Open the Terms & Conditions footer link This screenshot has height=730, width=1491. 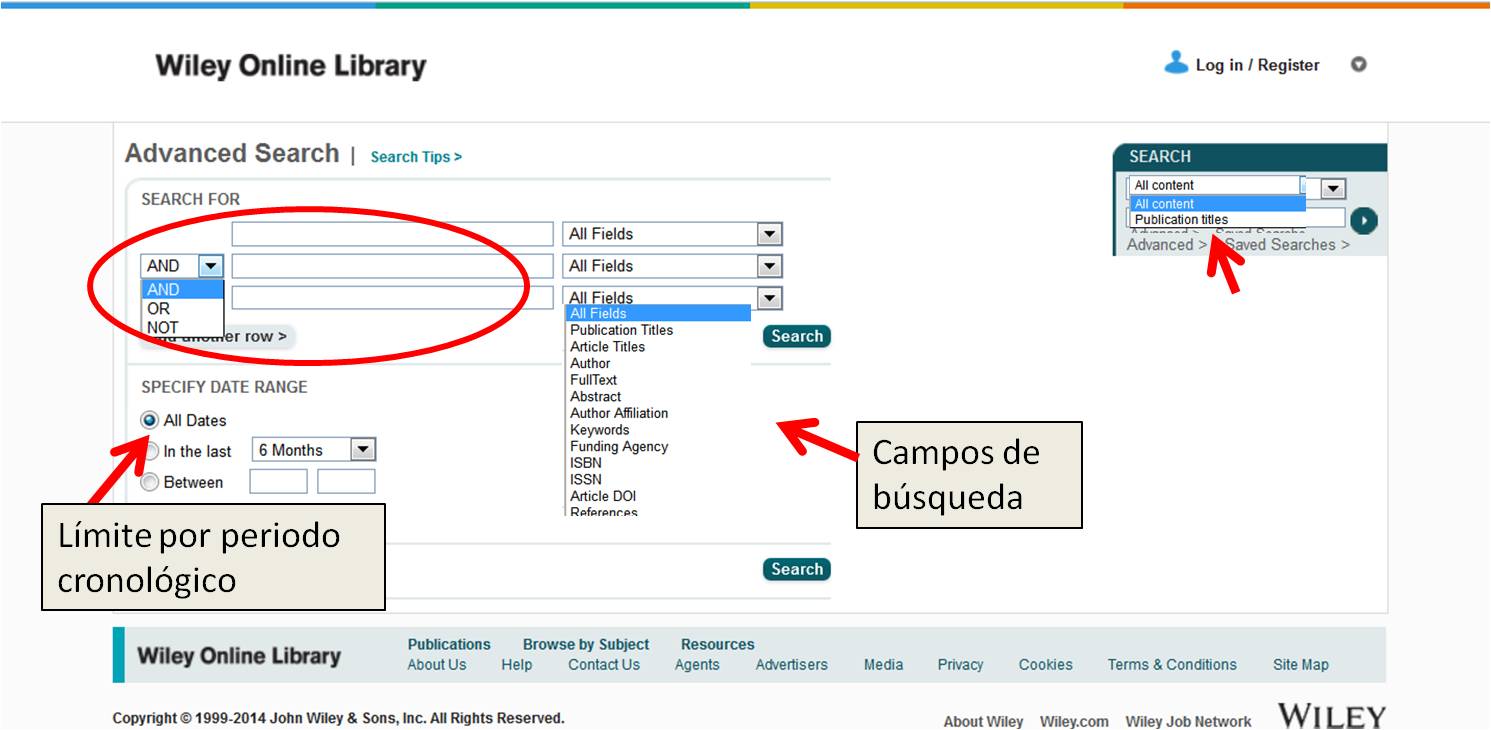pos(1172,665)
